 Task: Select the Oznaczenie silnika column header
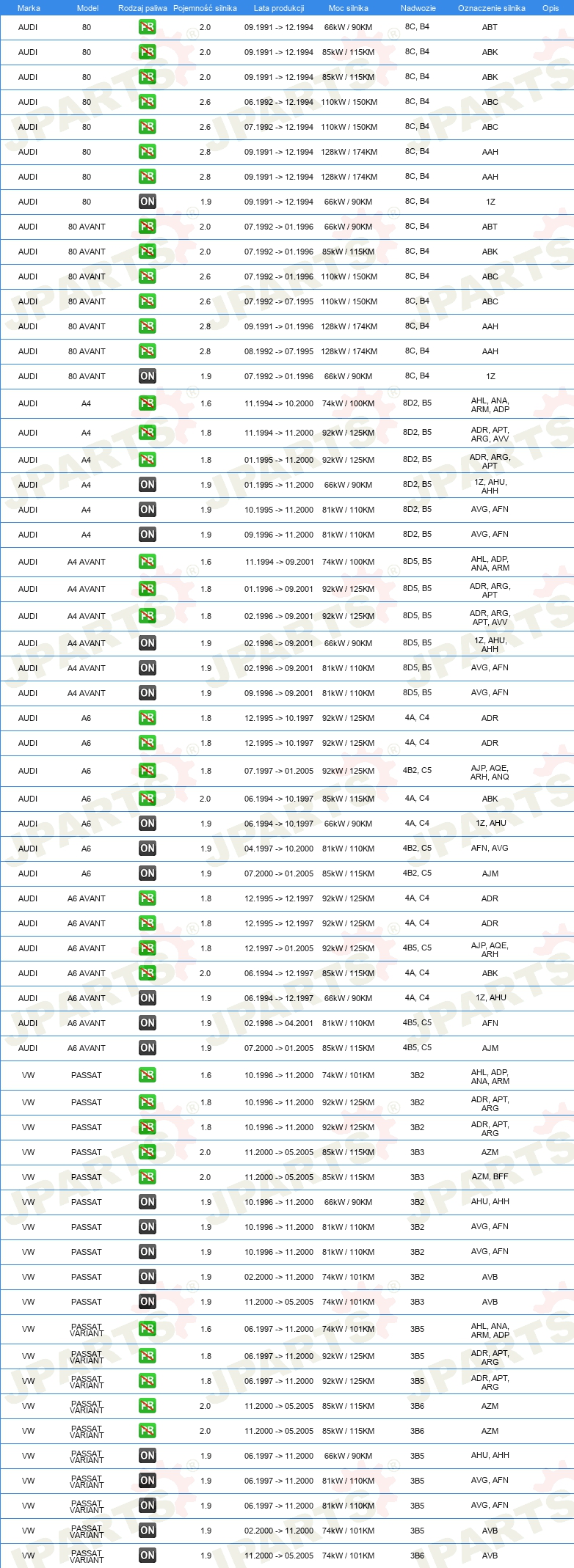492,8
